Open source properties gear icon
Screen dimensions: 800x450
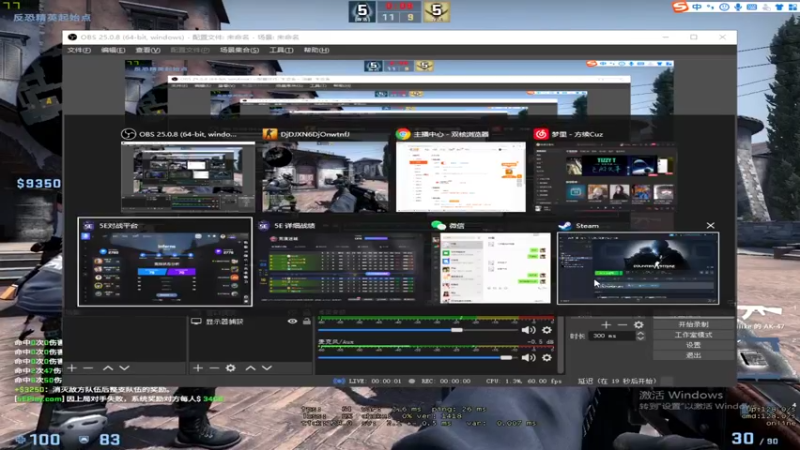[x=231, y=368]
